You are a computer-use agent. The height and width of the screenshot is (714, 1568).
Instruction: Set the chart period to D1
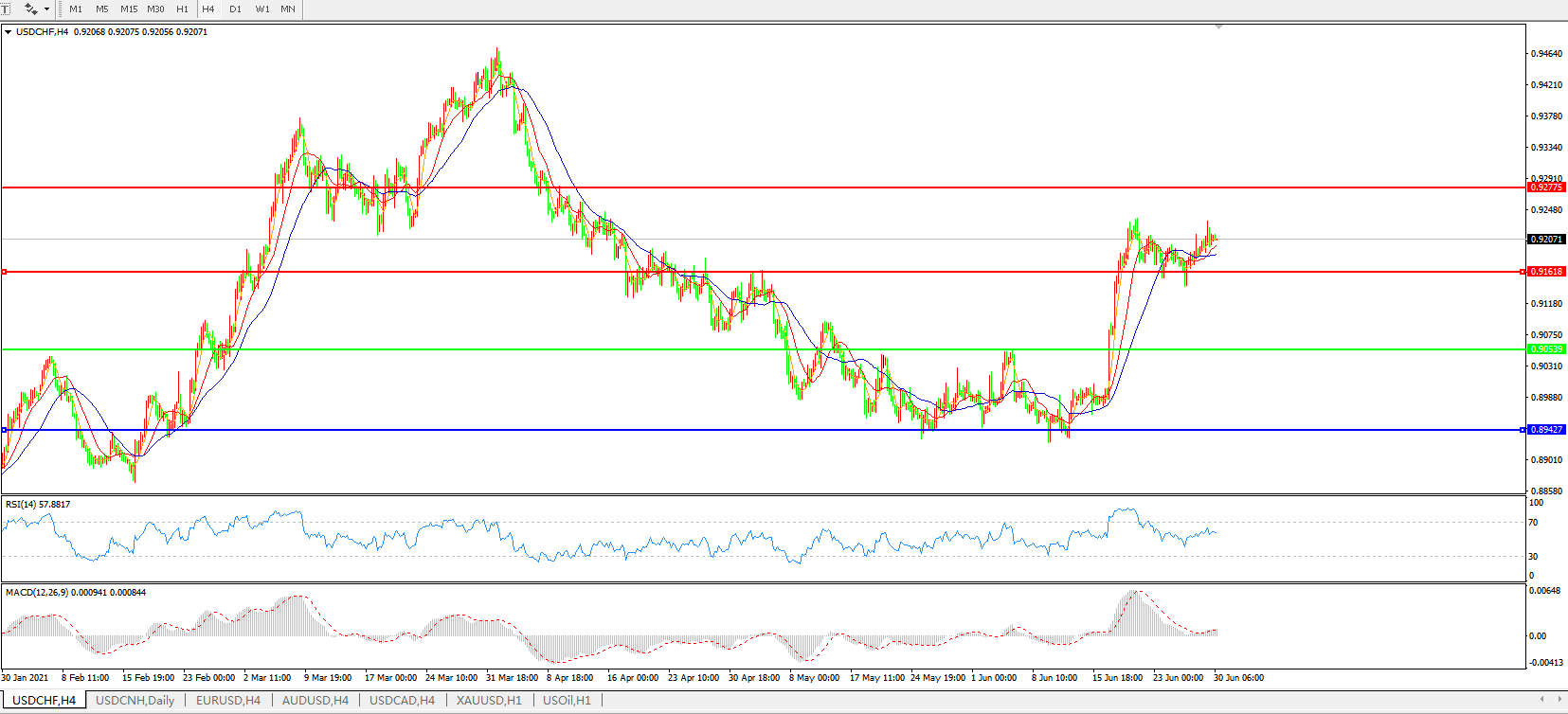[x=235, y=9]
